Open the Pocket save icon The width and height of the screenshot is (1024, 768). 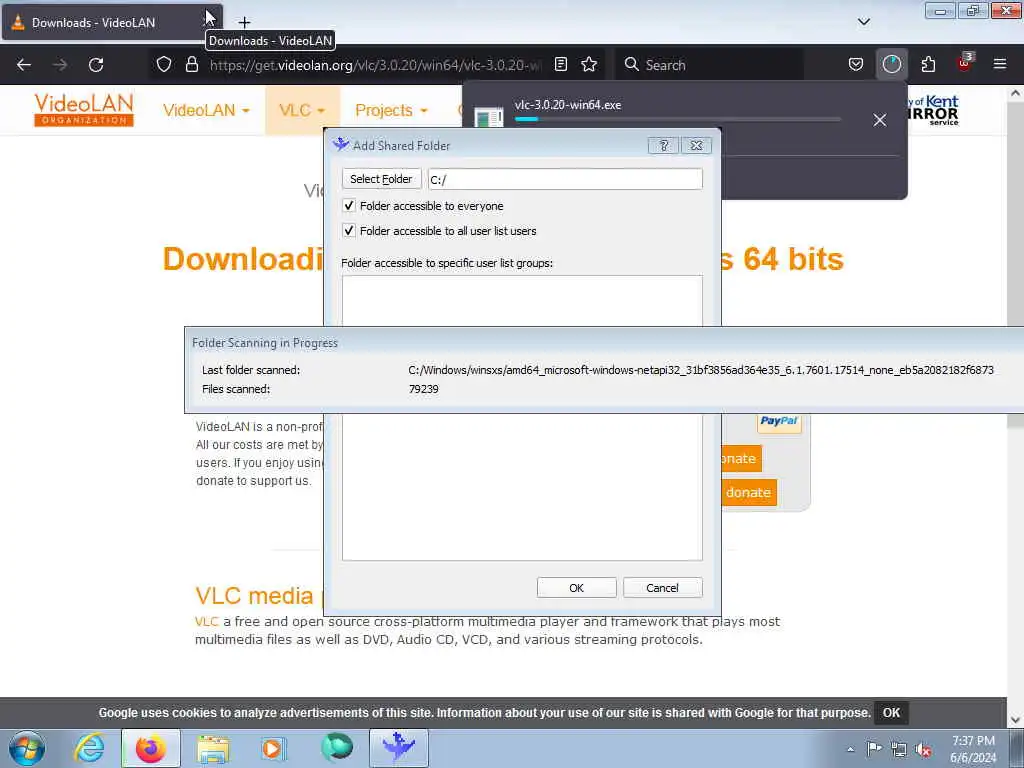pyautogui.click(x=856, y=65)
